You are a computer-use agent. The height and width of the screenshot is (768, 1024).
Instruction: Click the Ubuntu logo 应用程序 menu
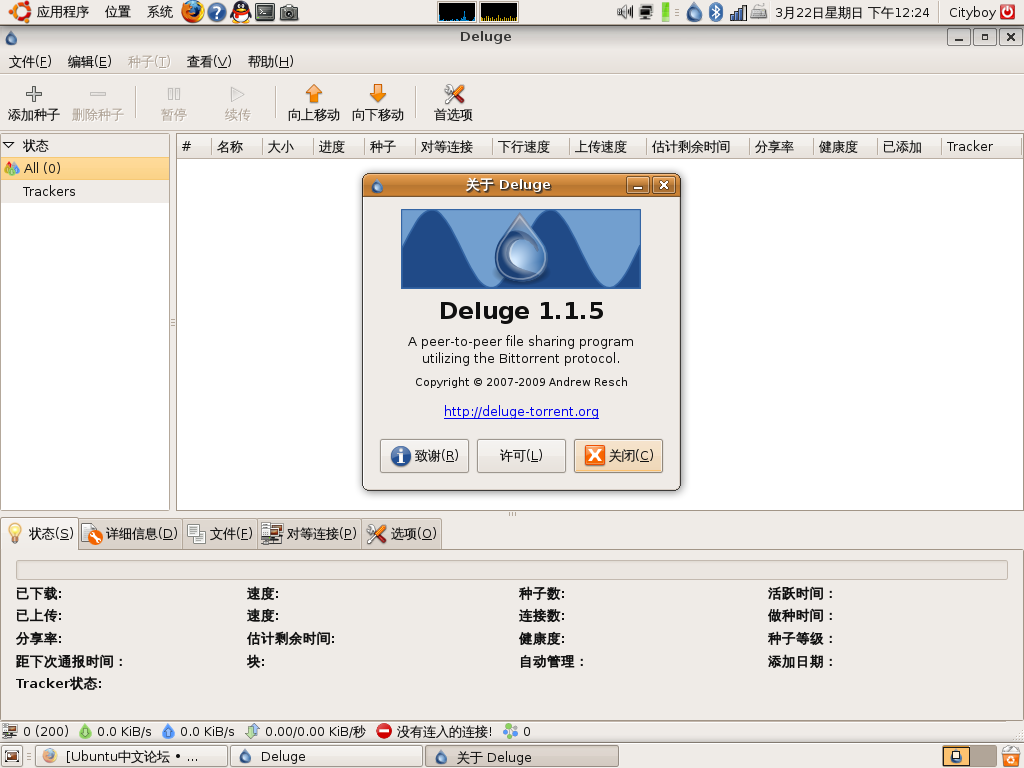point(49,12)
